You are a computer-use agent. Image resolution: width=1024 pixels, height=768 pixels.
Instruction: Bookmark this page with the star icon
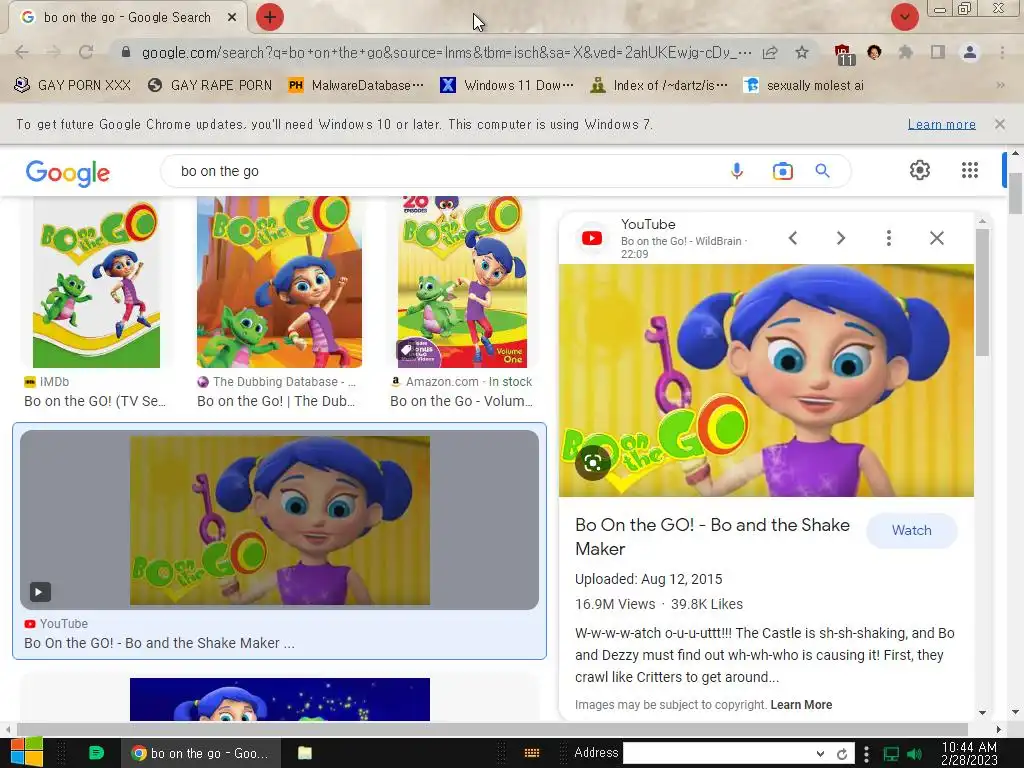click(x=802, y=52)
